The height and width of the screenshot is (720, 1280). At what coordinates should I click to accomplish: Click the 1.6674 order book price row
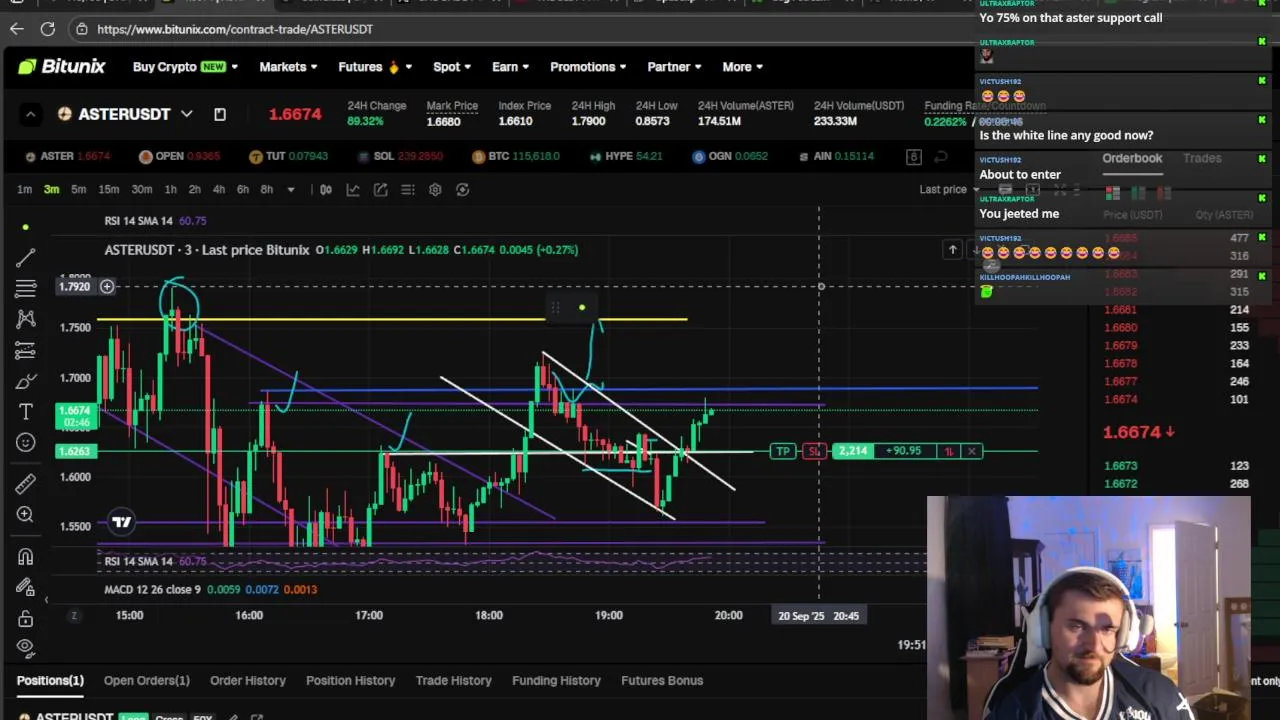click(x=1177, y=399)
